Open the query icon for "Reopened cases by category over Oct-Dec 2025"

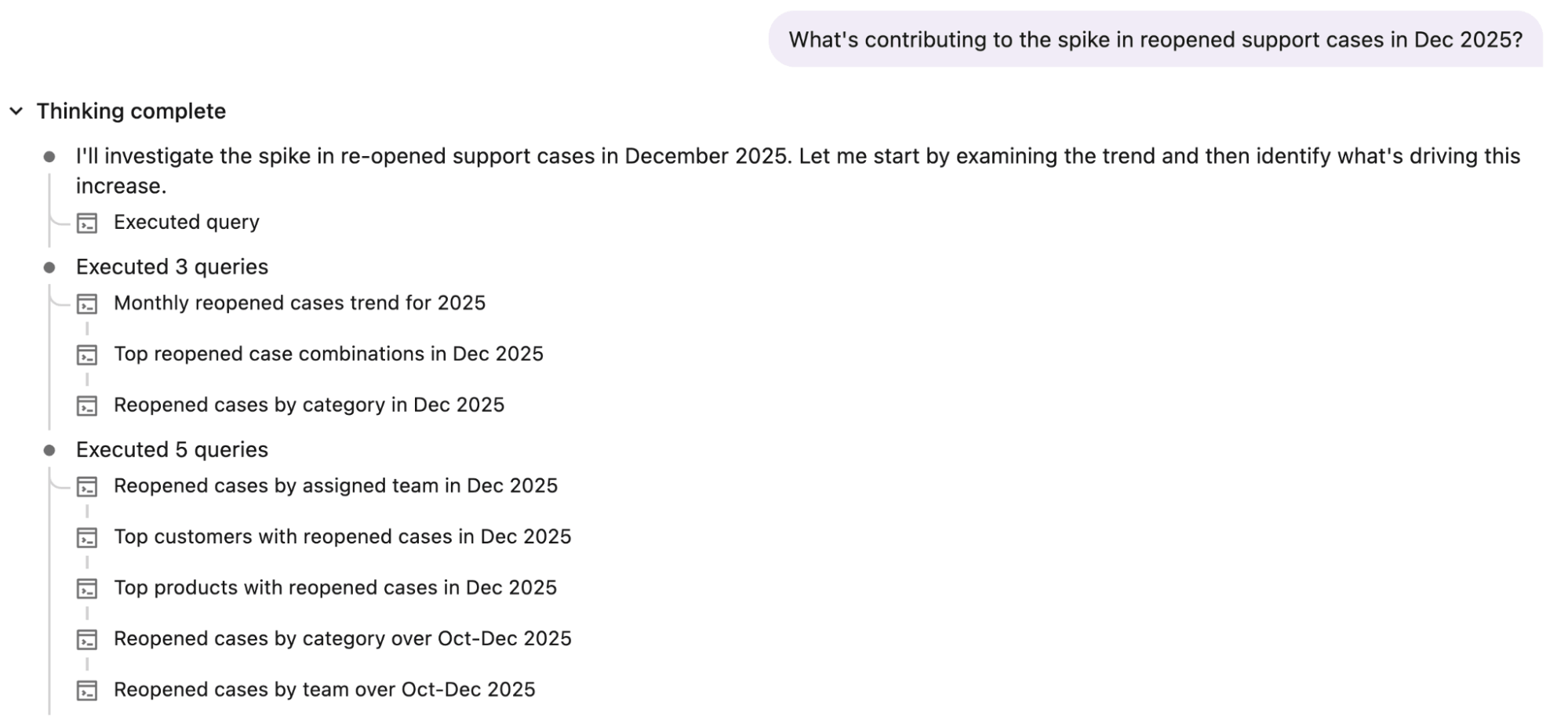point(87,639)
